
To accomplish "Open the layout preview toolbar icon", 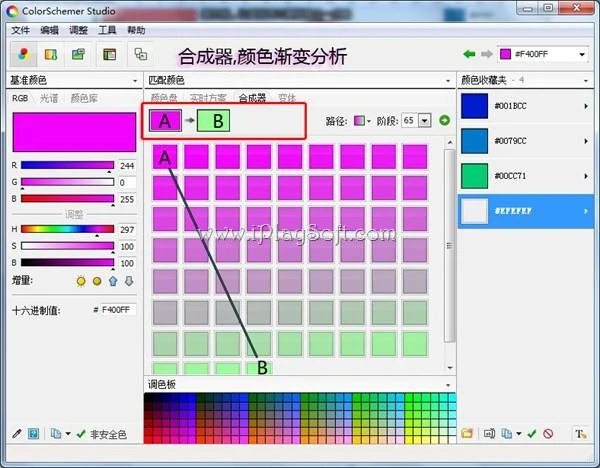I will pos(109,54).
